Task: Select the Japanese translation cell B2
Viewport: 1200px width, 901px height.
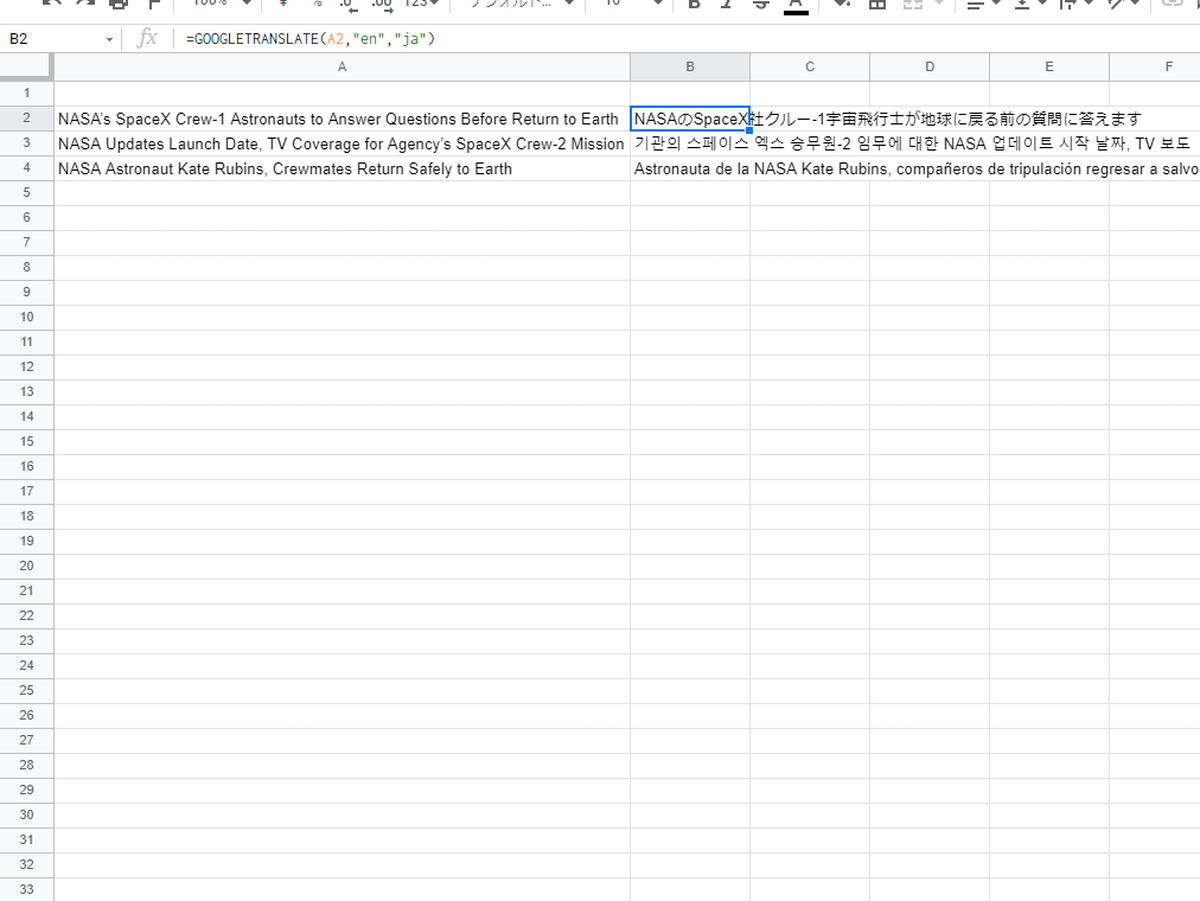Action: [690, 119]
